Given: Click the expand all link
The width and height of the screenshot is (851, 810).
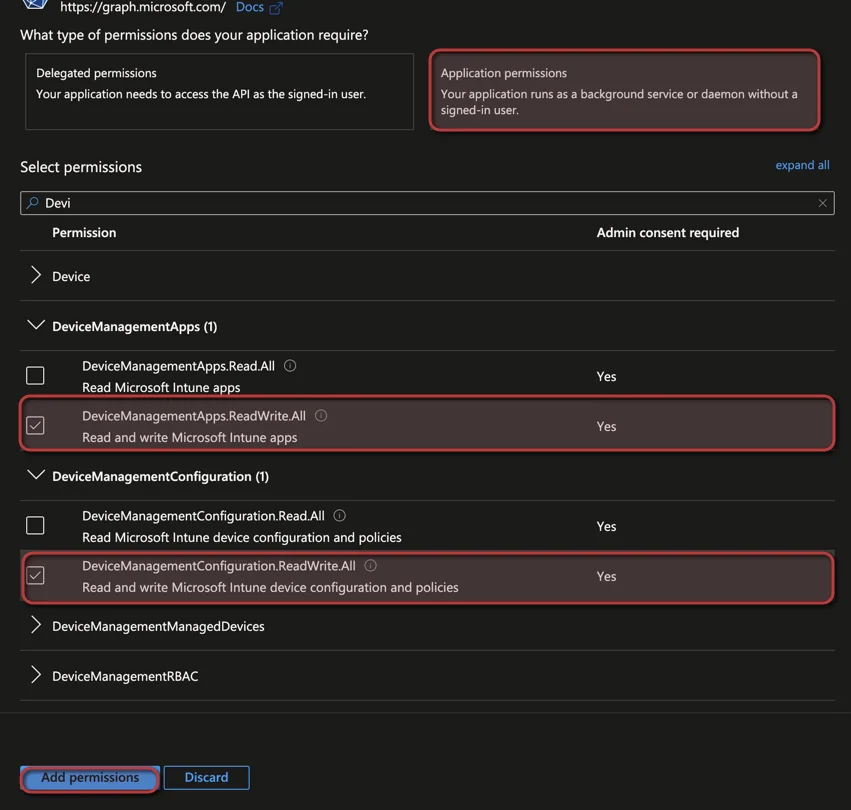Looking at the screenshot, I should coord(802,165).
